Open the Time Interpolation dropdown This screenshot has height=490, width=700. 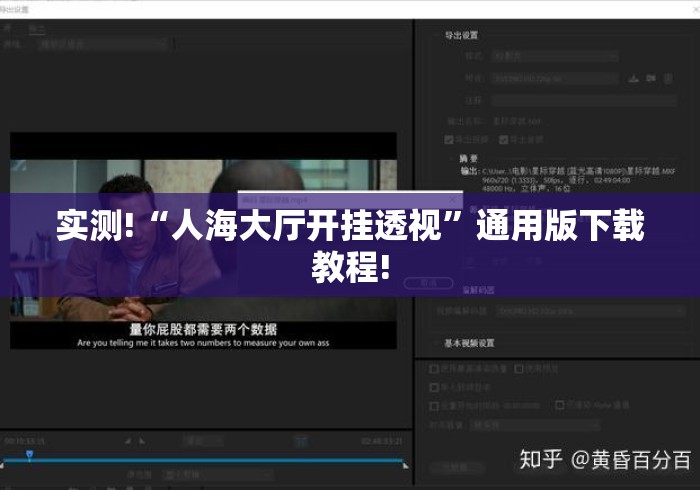[x=535, y=425]
